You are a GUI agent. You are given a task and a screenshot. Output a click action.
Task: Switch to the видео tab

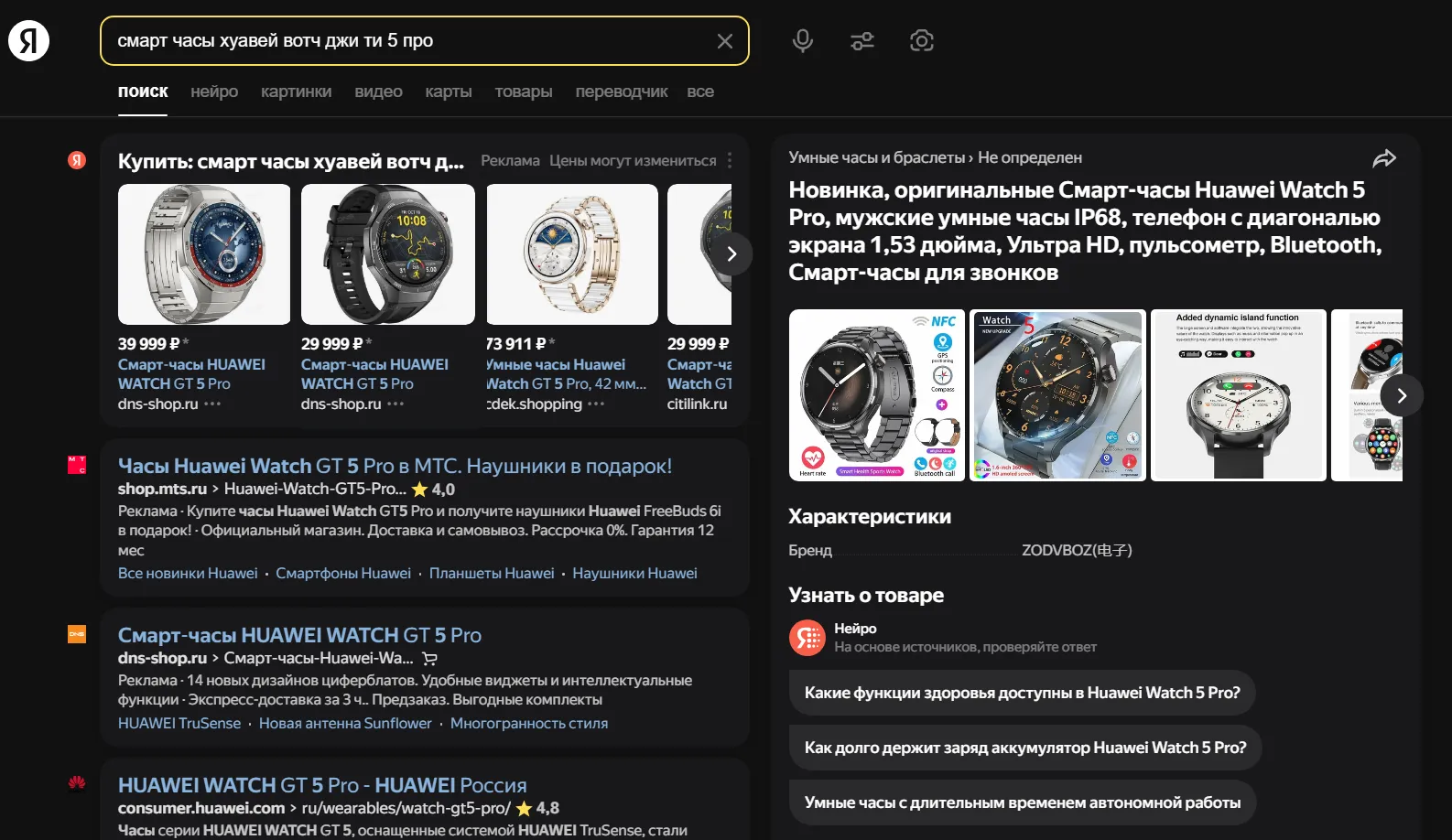(x=378, y=92)
